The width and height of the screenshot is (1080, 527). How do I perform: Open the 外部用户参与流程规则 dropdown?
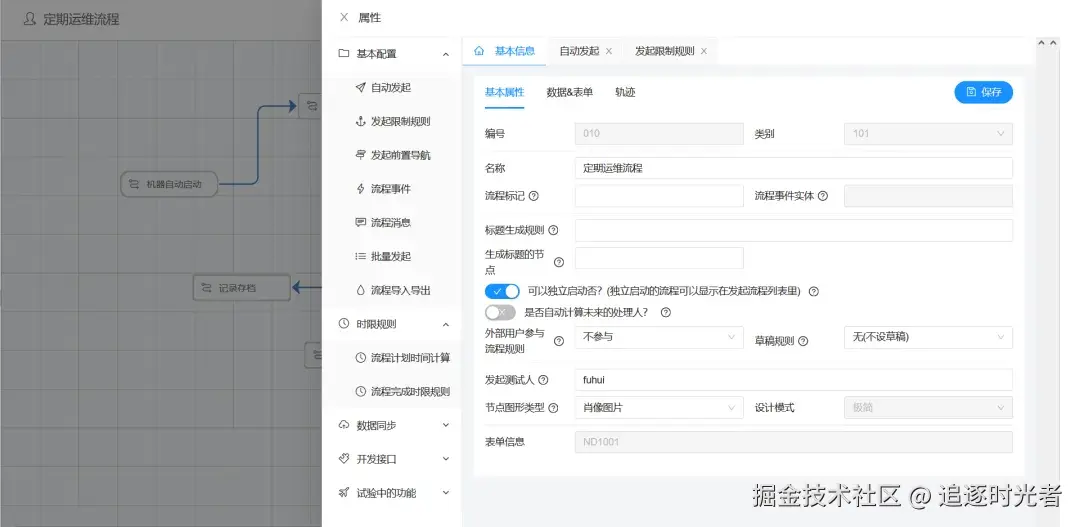click(x=659, y=338)
